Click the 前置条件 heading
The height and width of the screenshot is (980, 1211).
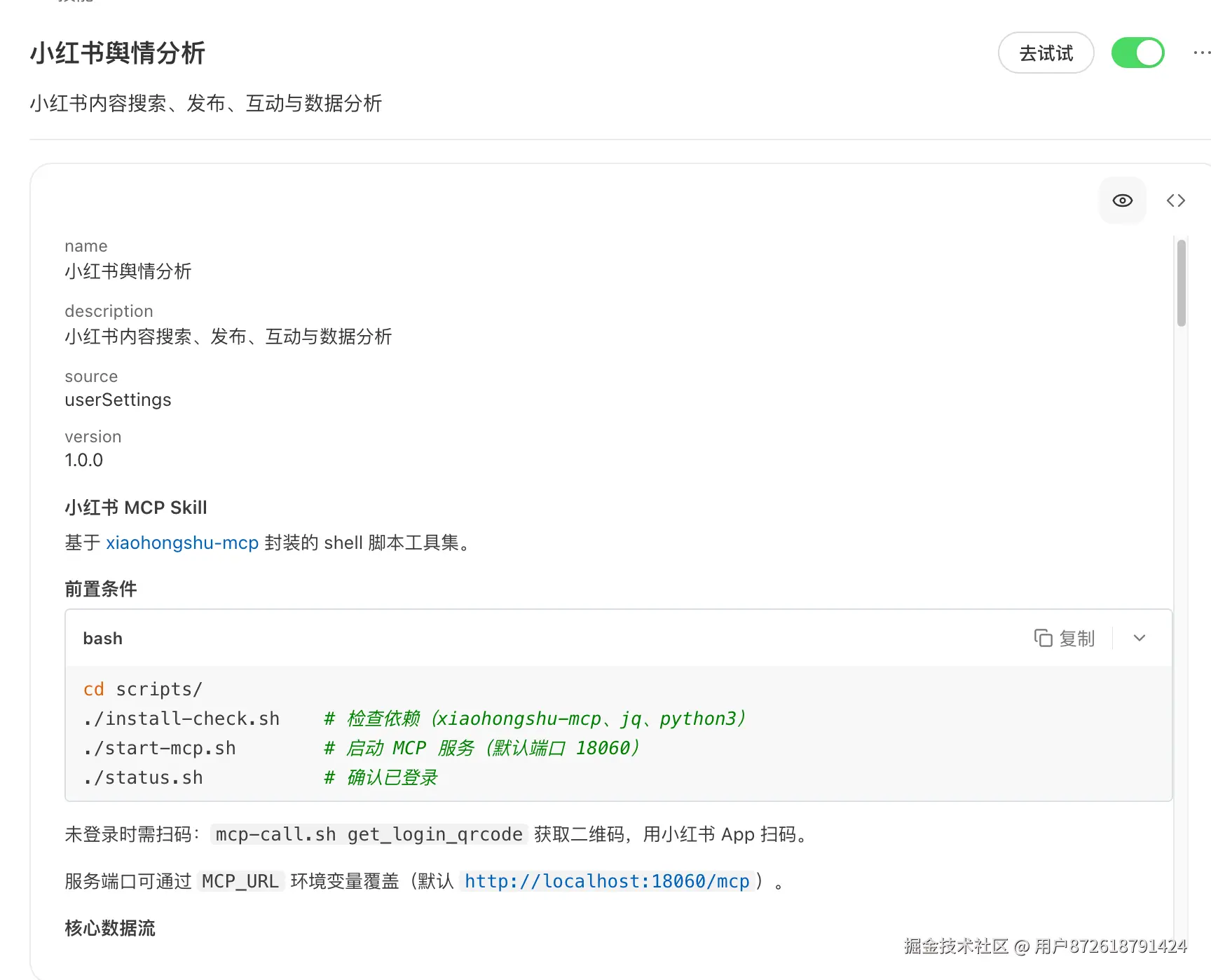coord(101,589)
